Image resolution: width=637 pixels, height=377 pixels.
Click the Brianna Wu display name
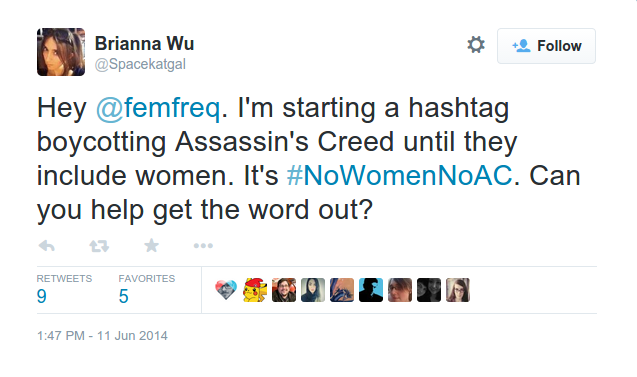(x=145, y=43)
